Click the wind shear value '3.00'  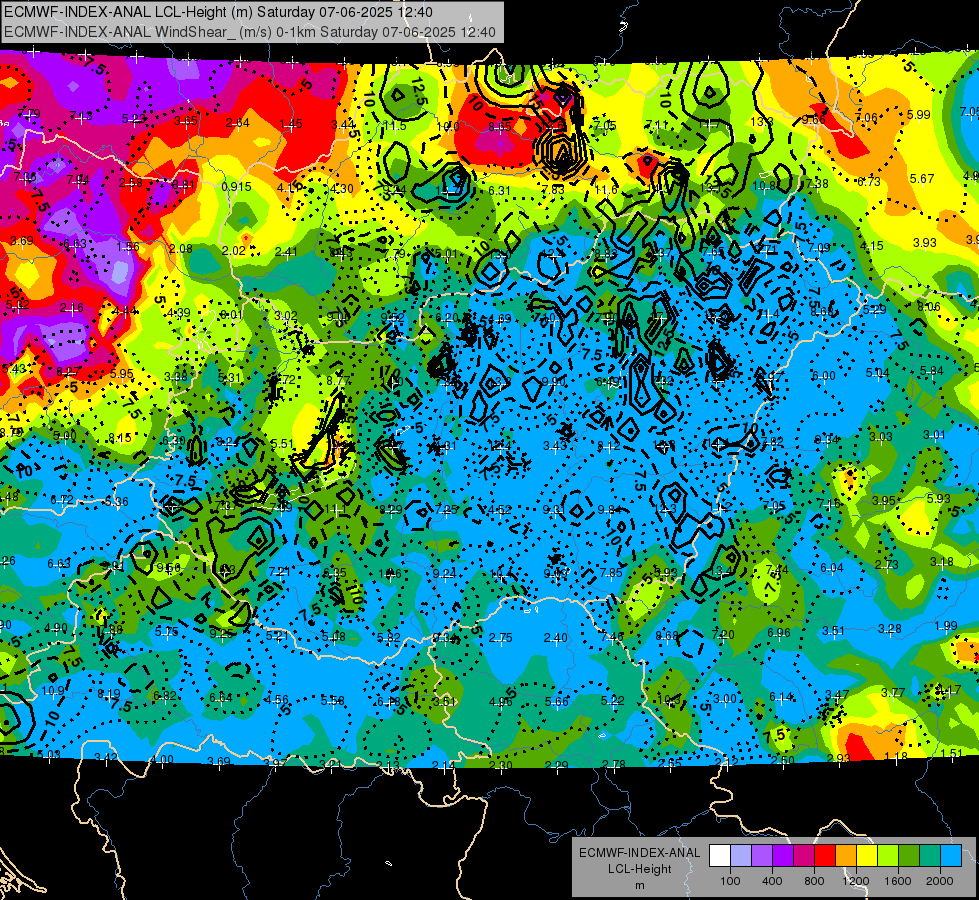[x=725, y=699]
